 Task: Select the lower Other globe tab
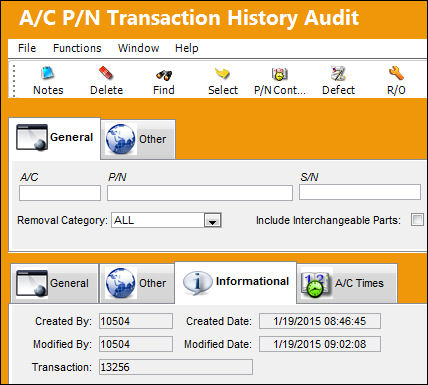tap(137, 283)
